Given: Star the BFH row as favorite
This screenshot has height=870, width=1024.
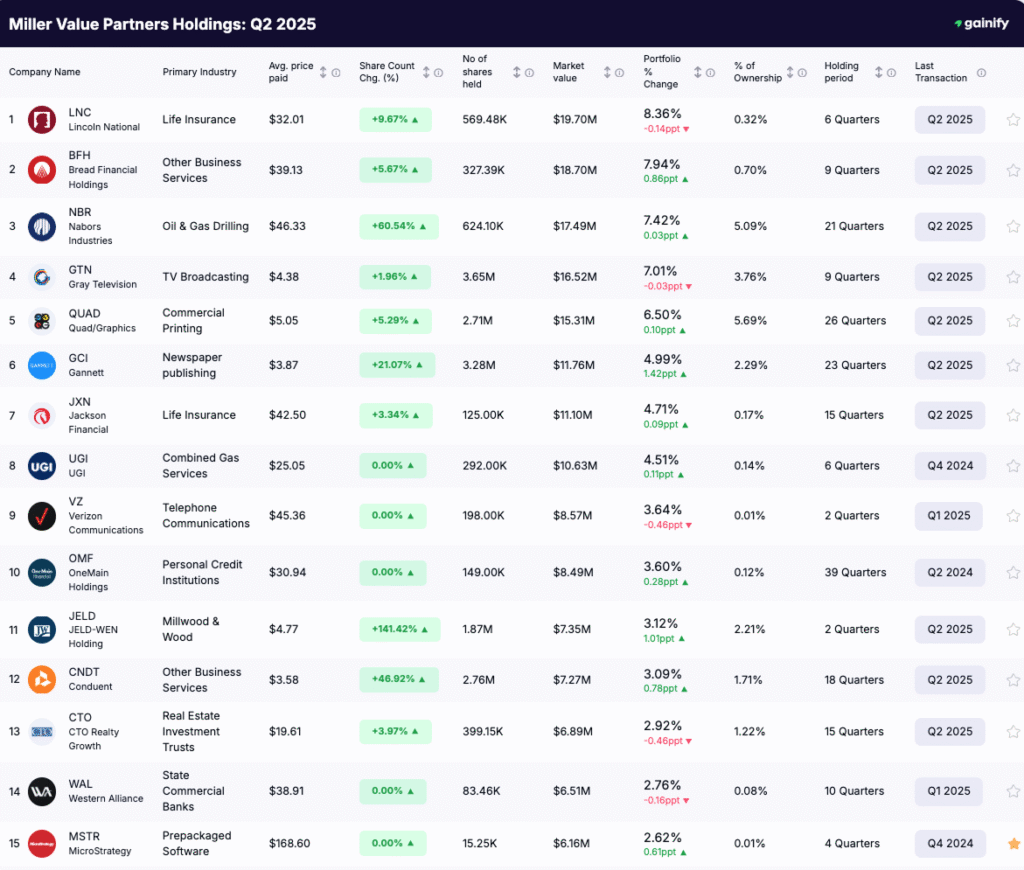Looking at the screenshot, I should [x=1013, y=170].
